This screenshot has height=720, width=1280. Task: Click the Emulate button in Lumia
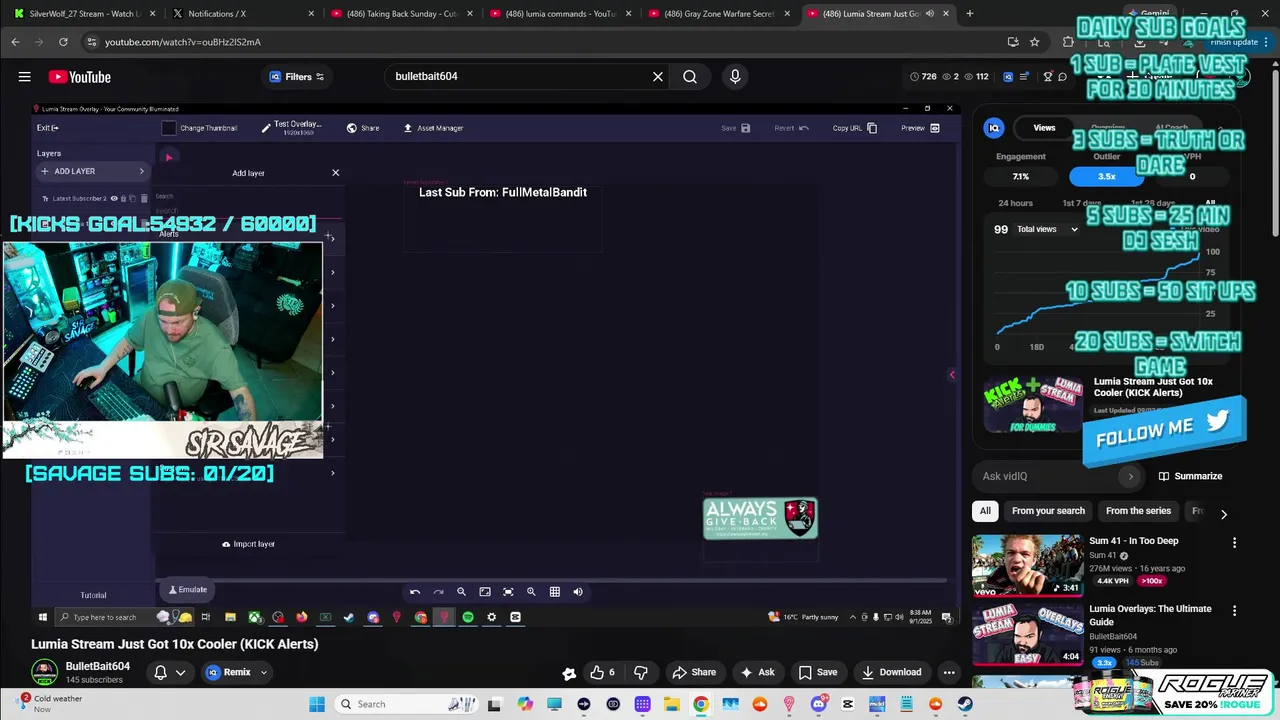click(187, 590)
